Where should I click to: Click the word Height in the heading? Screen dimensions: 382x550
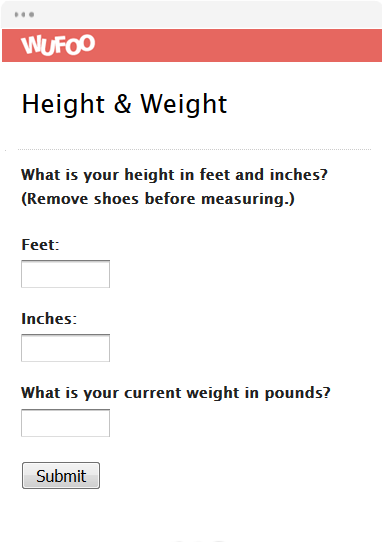coord(63,104)
